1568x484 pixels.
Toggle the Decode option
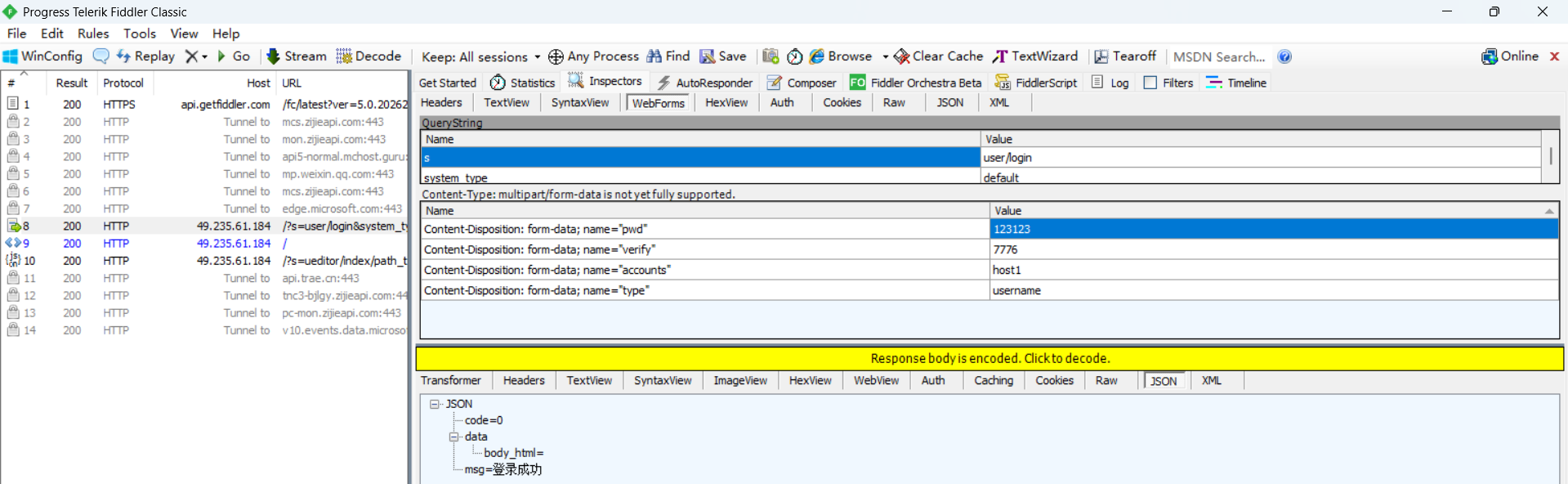369,56
